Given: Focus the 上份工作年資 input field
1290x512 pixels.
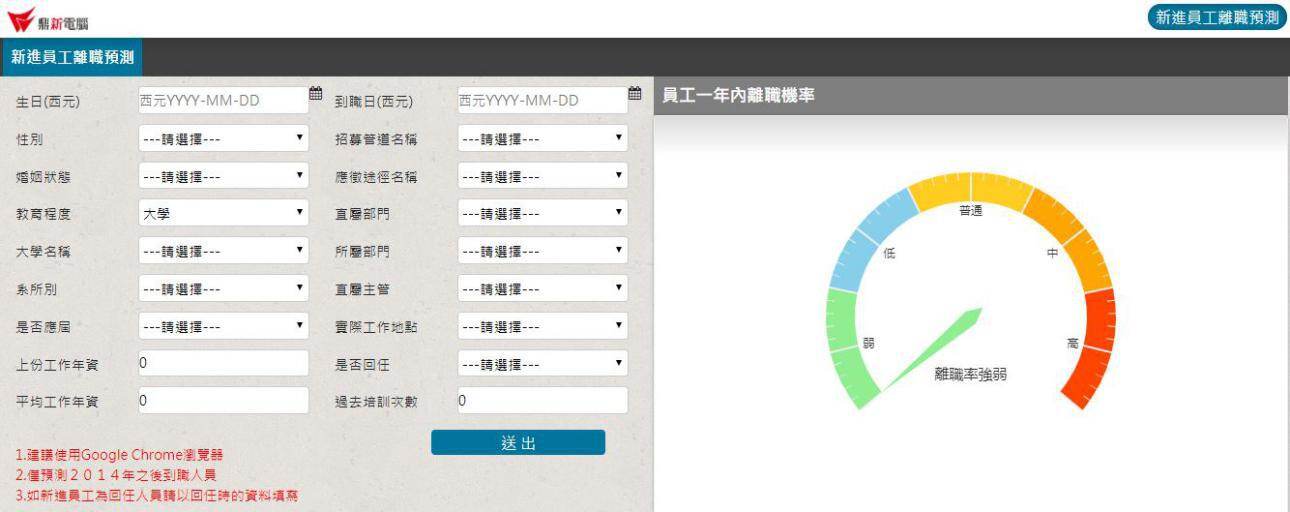Looking at the screenshot, I should coord(223,363).
